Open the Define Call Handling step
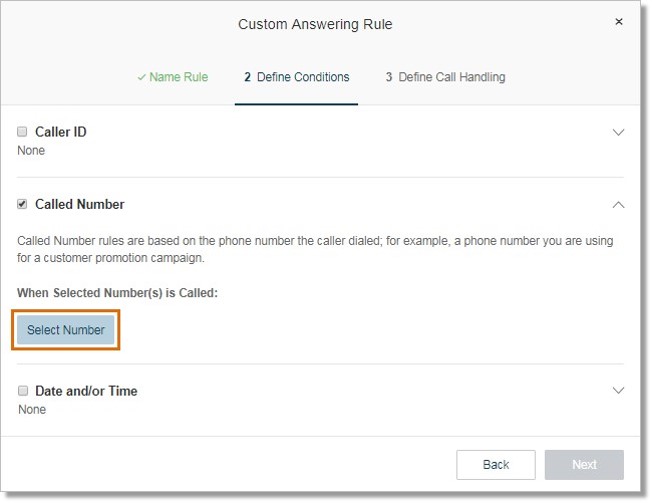 [445, 77]
